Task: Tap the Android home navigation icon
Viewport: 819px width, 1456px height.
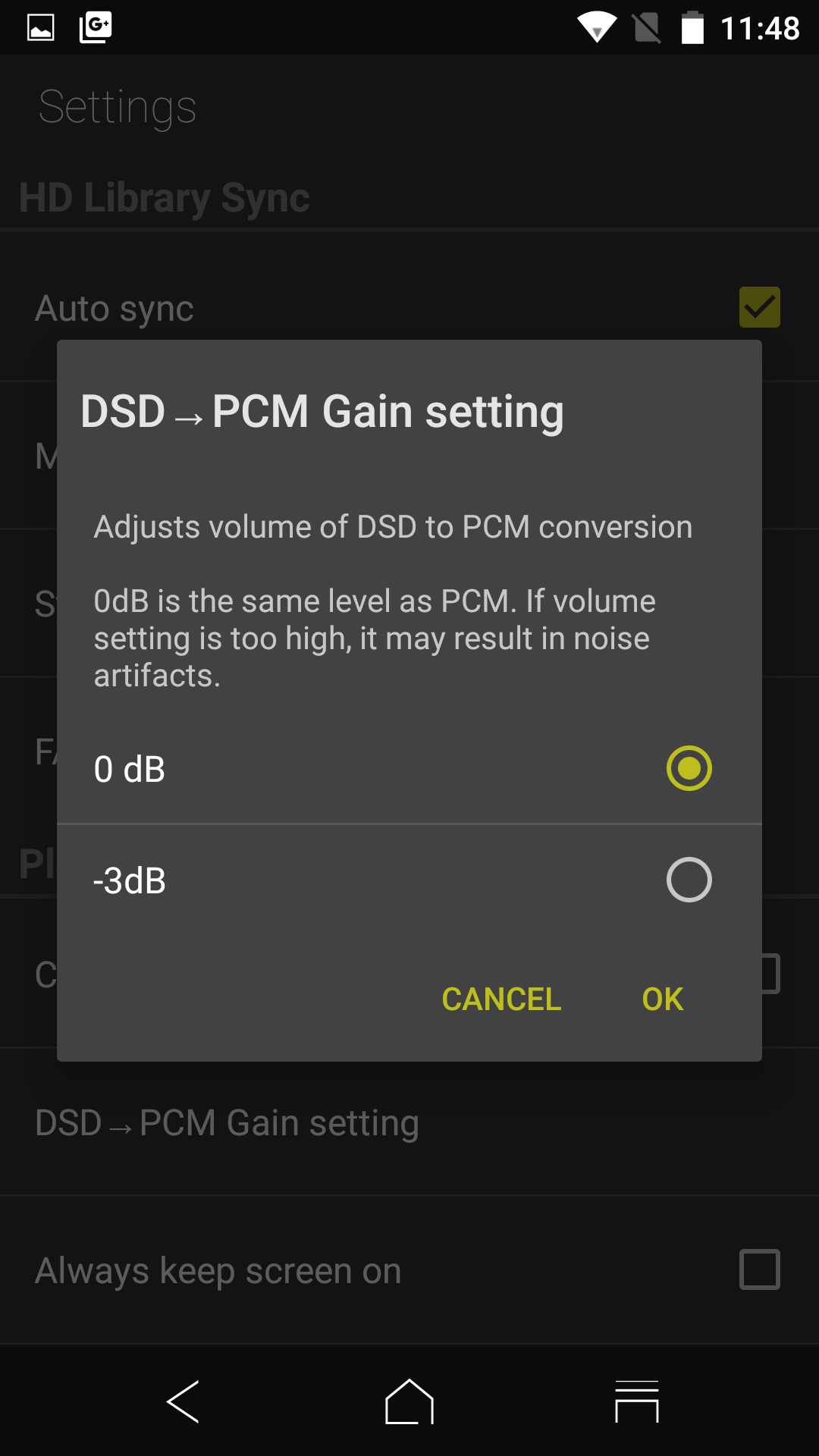Action: [409, 1401]
